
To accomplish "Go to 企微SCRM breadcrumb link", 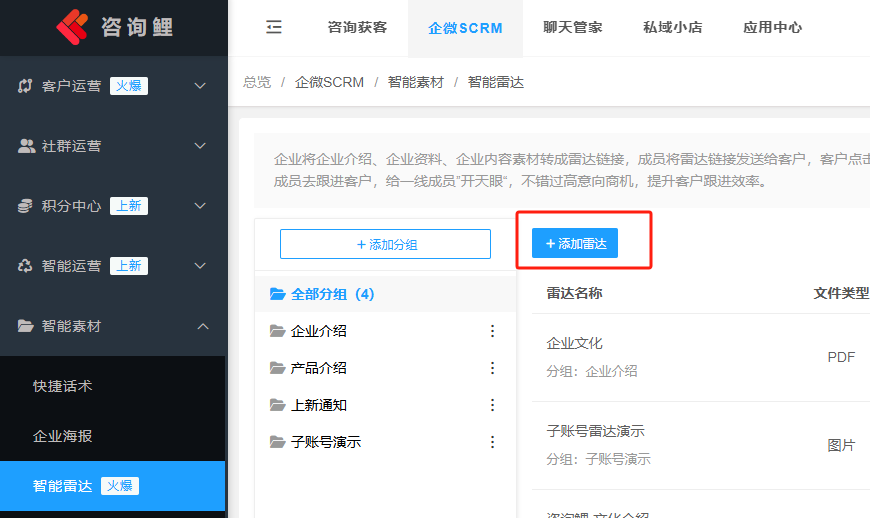I will pyautogui.click(x=330, y=82).
